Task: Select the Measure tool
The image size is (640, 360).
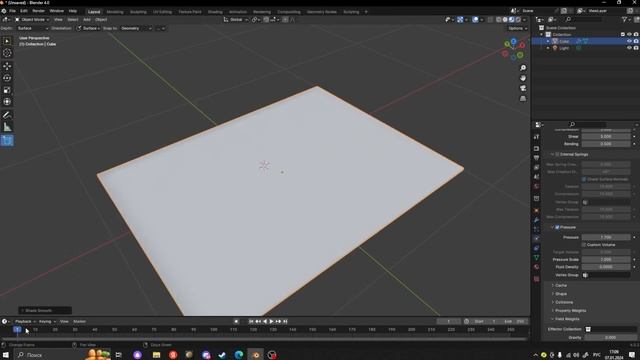Action: click(x=7, y=127)
